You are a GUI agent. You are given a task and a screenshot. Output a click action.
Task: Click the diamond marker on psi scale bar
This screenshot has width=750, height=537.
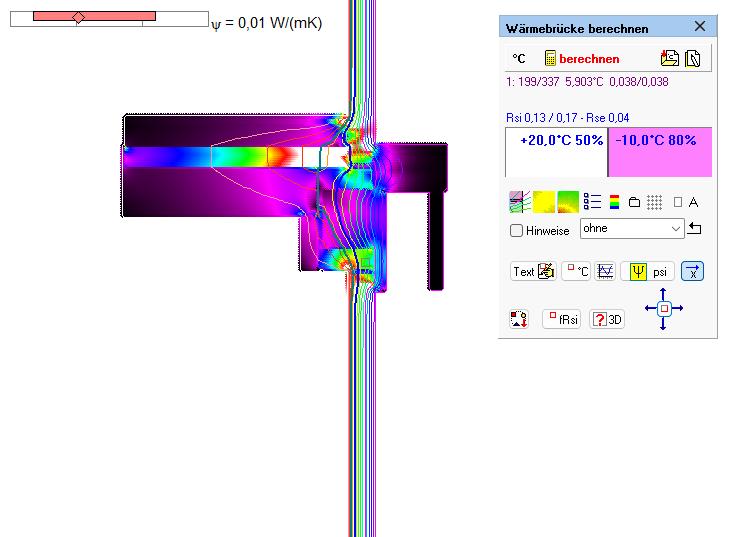click(78, 18)
